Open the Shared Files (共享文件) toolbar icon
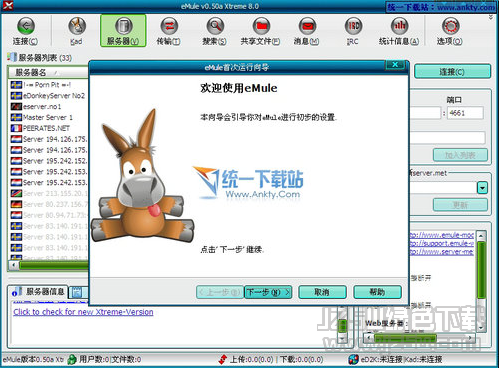499x370 pixels. (261, 26)
